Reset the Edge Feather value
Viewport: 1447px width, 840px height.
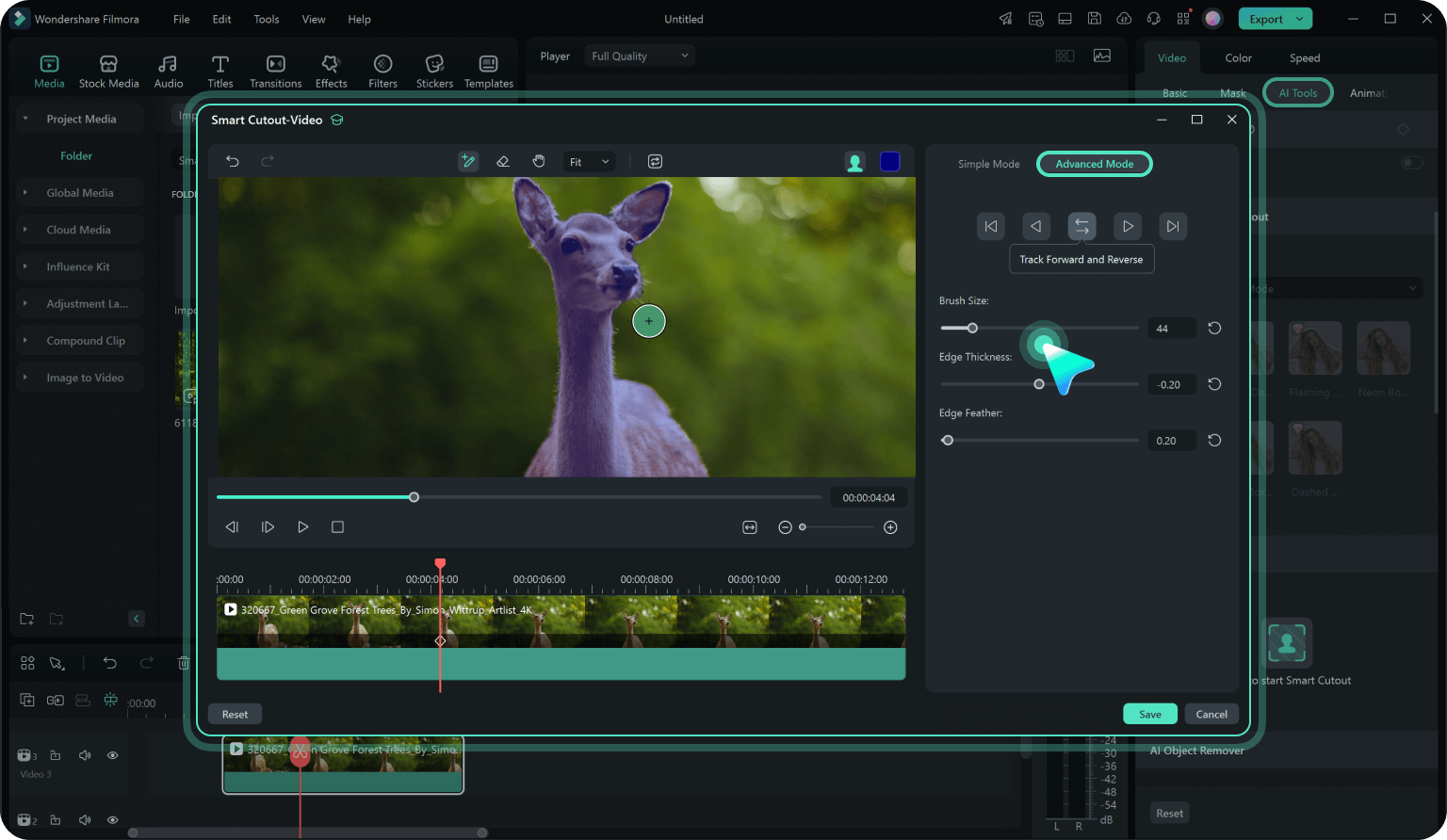pos(1215,440)
